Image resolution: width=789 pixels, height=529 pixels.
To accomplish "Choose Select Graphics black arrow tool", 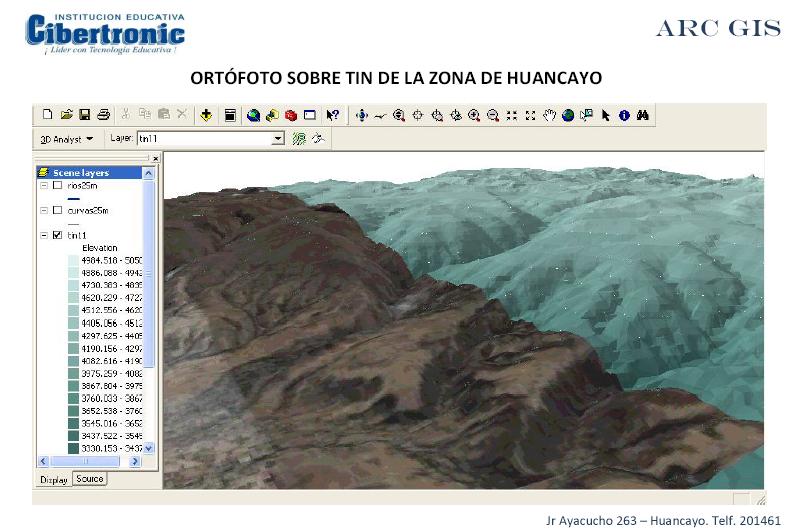I will tap(605, 115).
